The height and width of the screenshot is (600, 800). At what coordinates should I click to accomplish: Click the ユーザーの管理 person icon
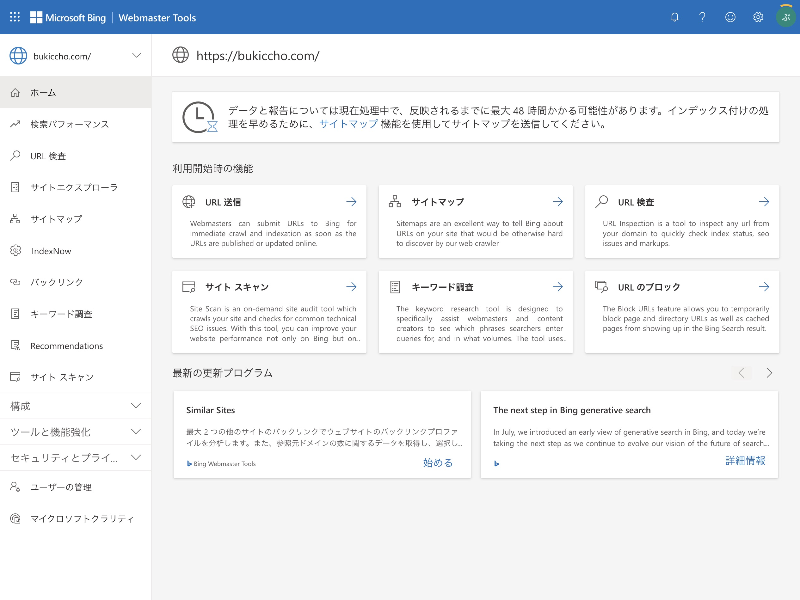click(15, 487)
